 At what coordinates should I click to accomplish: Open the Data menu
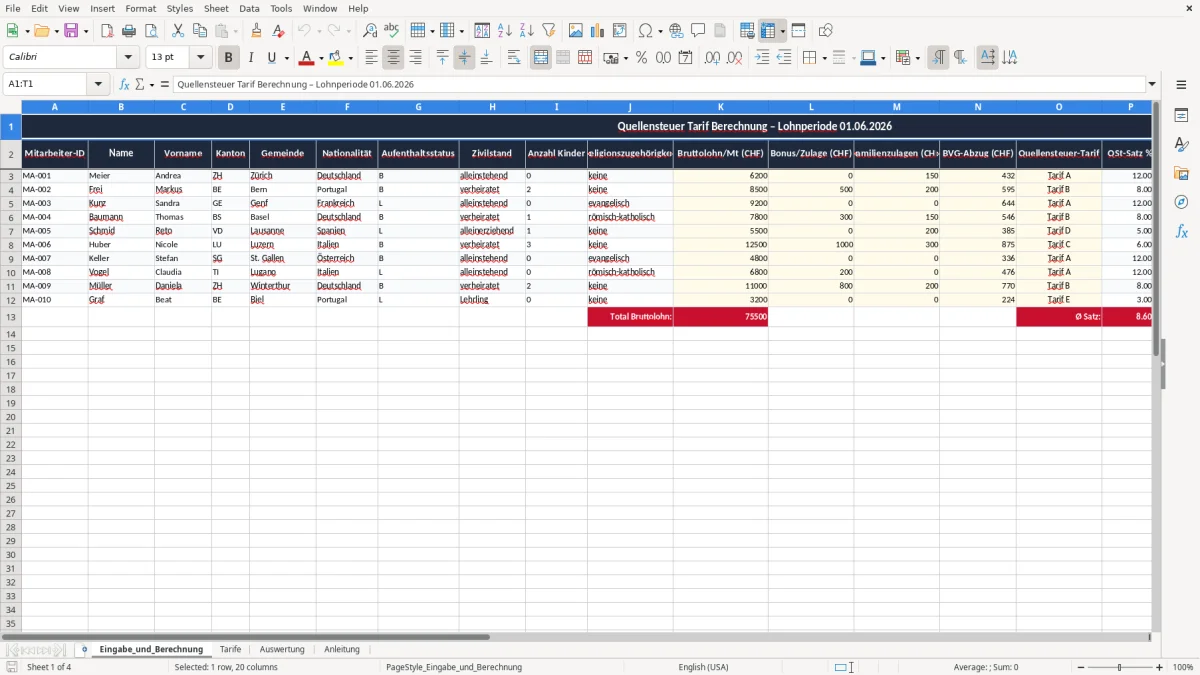tap(249, 8)
